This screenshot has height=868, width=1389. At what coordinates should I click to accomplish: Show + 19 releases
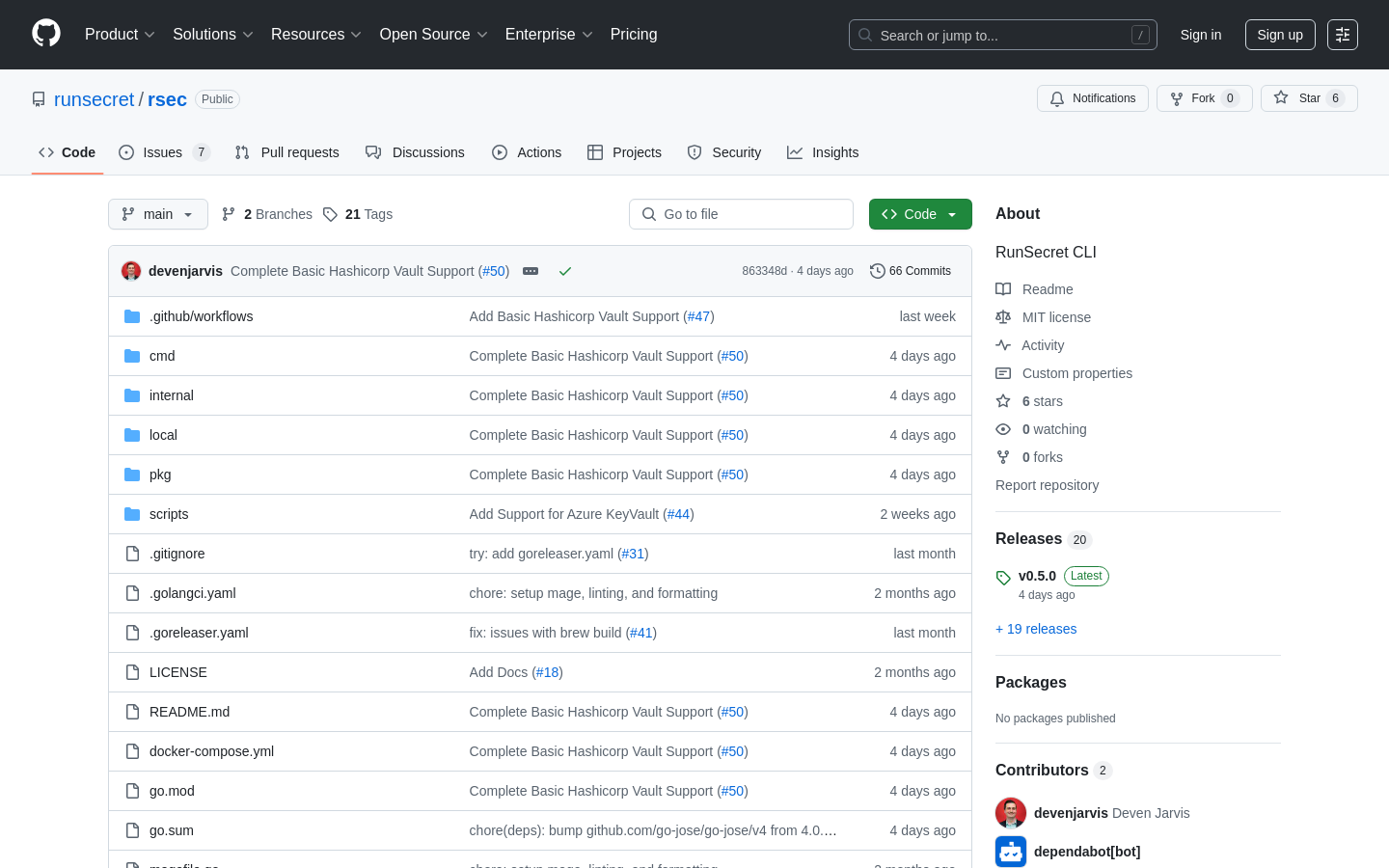(1036, 629)
